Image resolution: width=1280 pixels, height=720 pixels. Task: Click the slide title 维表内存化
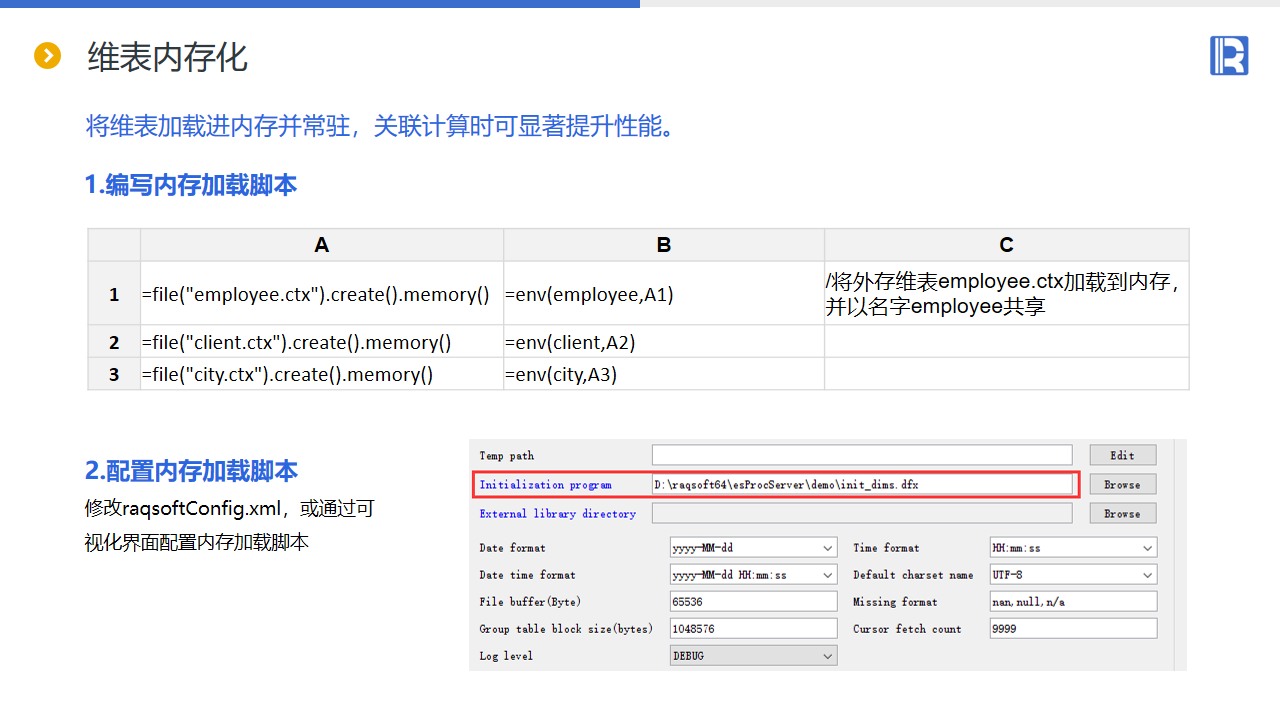click(x=168, y=57)
